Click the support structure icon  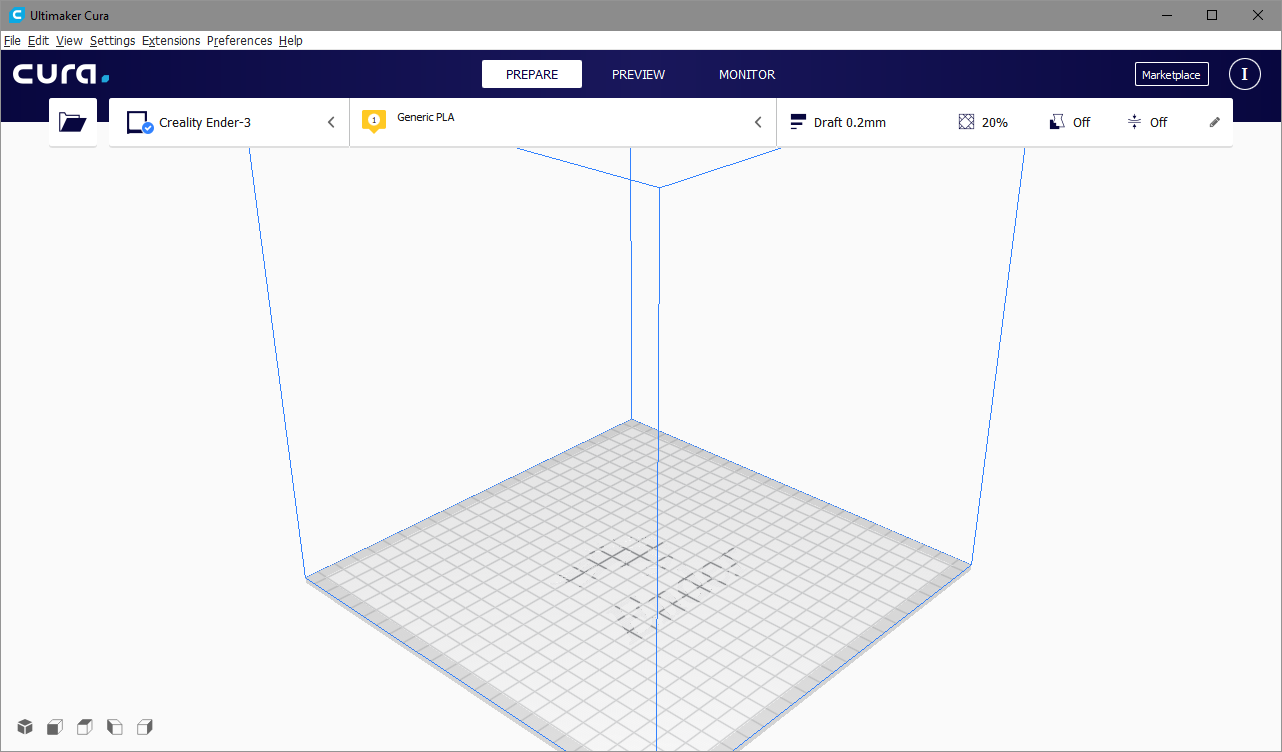click(1057, 122)
